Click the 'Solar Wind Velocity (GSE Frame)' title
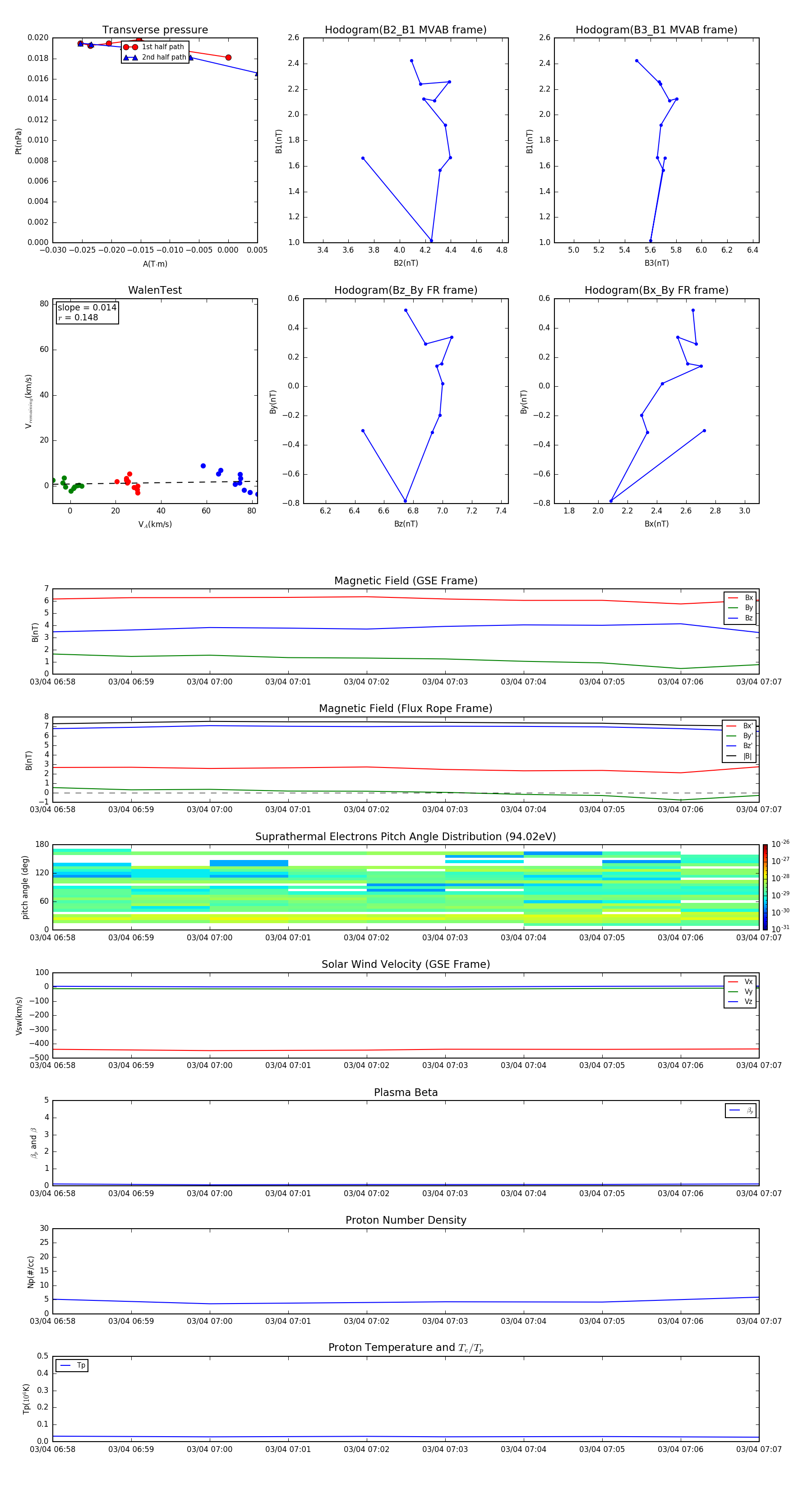This screenshot has height=1489, width=812. (406, 965)
